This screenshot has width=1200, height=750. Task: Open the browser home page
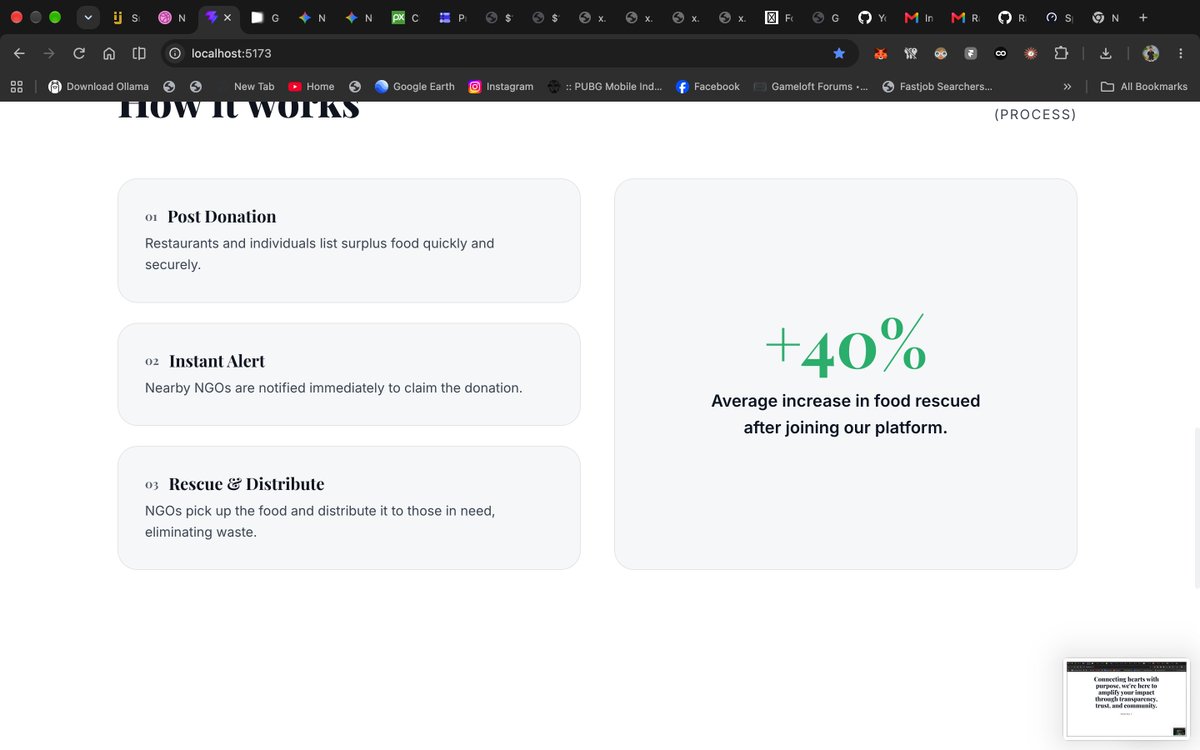109,53
